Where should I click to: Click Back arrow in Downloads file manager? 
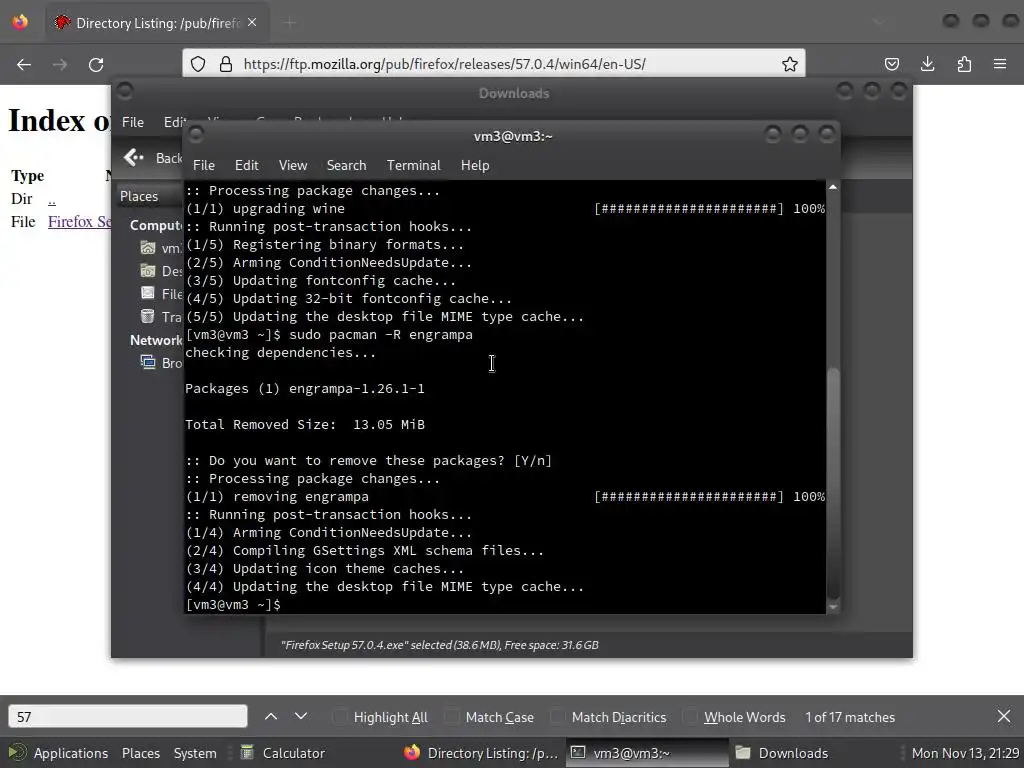point(134,157)
